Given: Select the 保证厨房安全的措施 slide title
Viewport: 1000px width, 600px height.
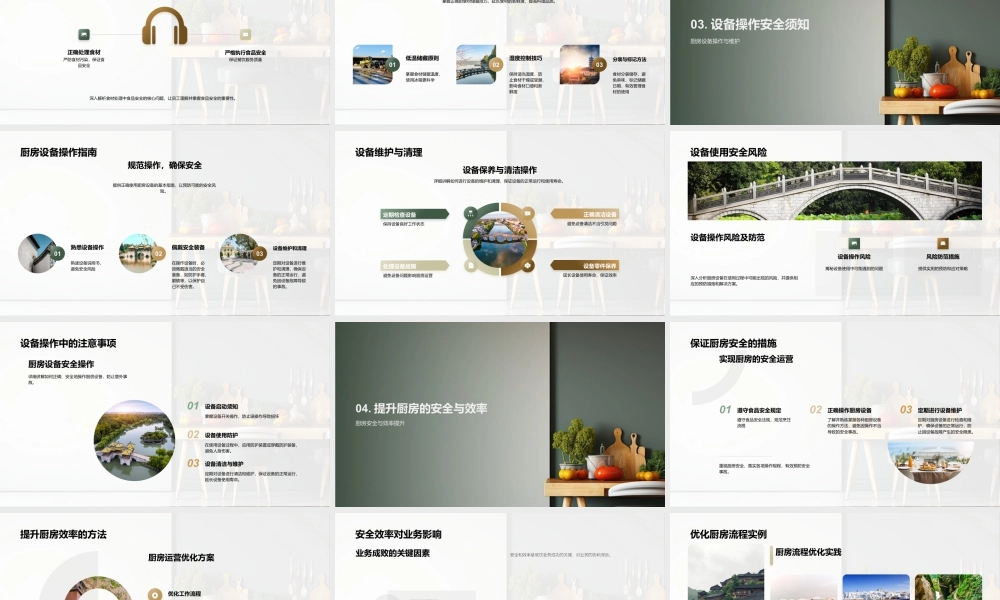Looking at the screenshot, I should [x=733, y=343].
